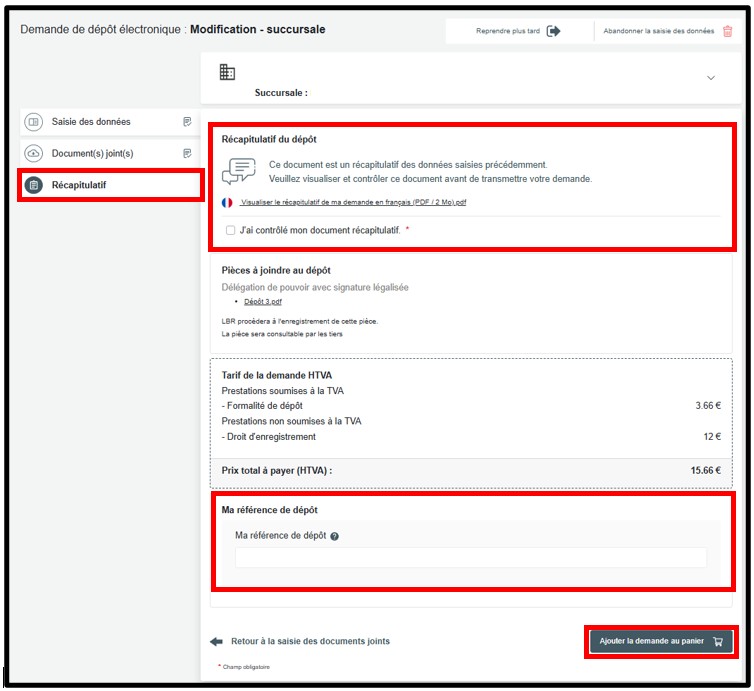This screenshot has width=754, height=691.
Task: Open the Dépôt 3.pdf attachment link
Action: [x=263, y=301]
